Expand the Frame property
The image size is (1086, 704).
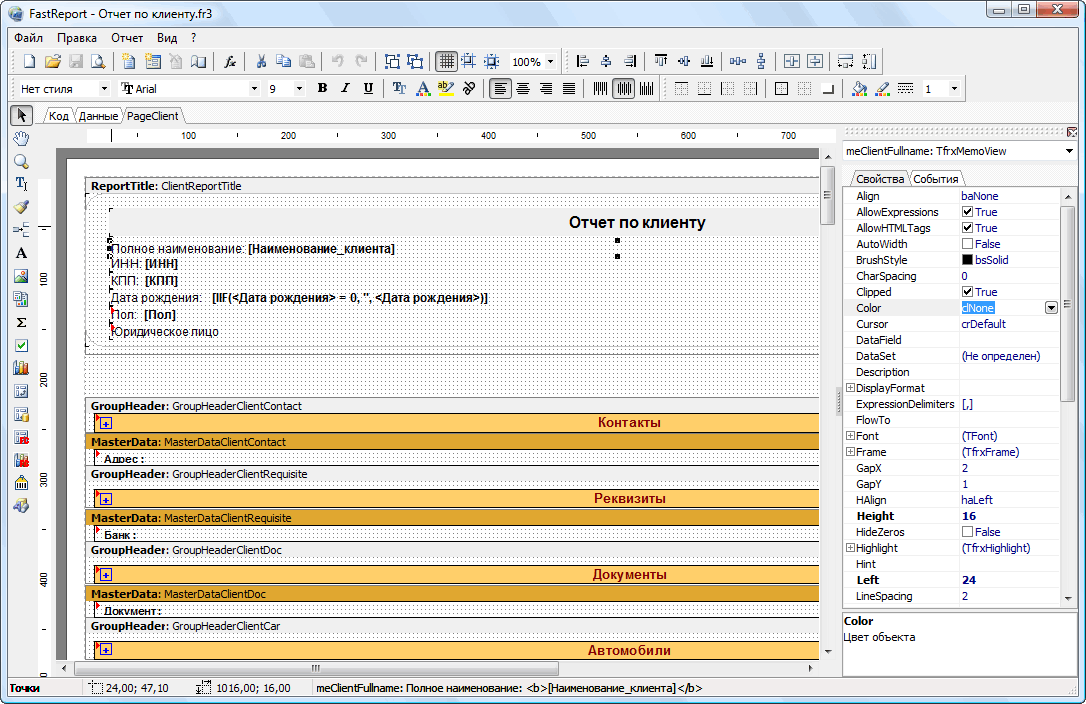coord(851,452)
